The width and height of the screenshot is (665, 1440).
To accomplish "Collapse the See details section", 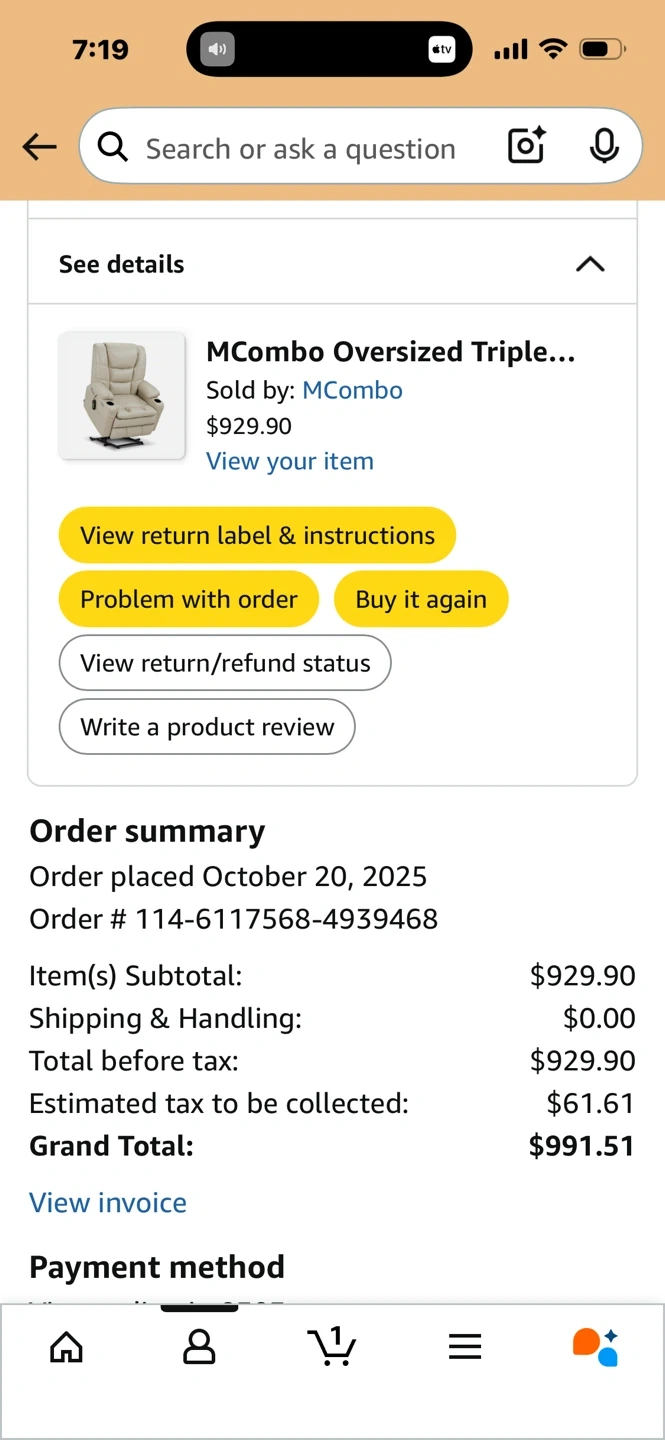I will pyautogui.click(x=590, y=264).
